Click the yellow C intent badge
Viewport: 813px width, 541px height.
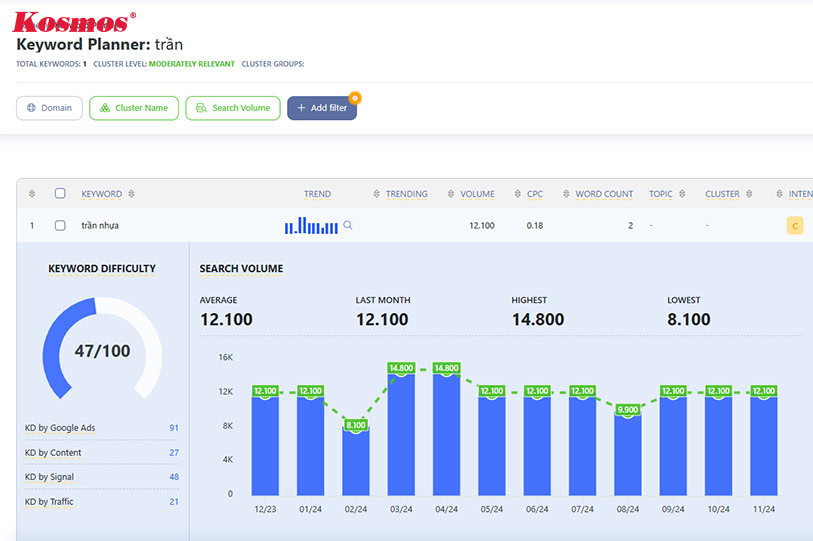tap(795, 226)
